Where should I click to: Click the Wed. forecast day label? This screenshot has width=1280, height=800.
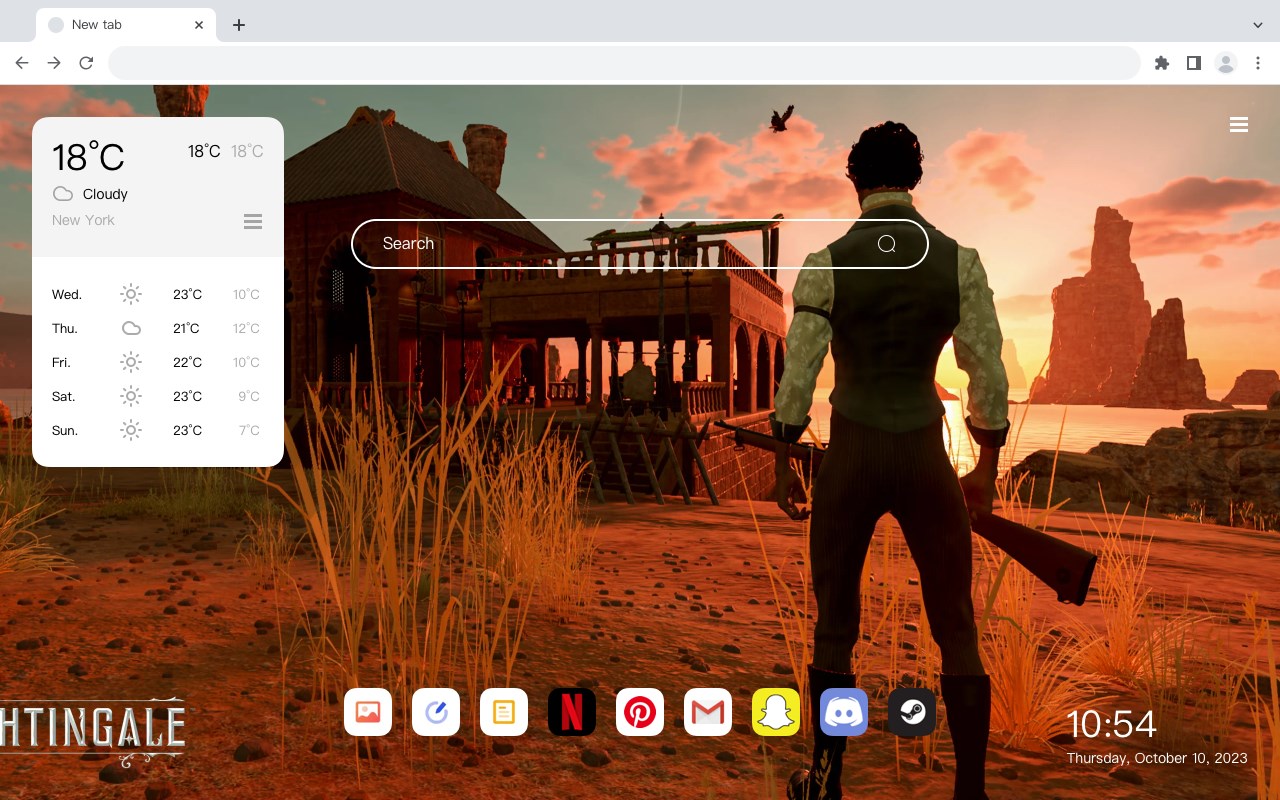67,294
